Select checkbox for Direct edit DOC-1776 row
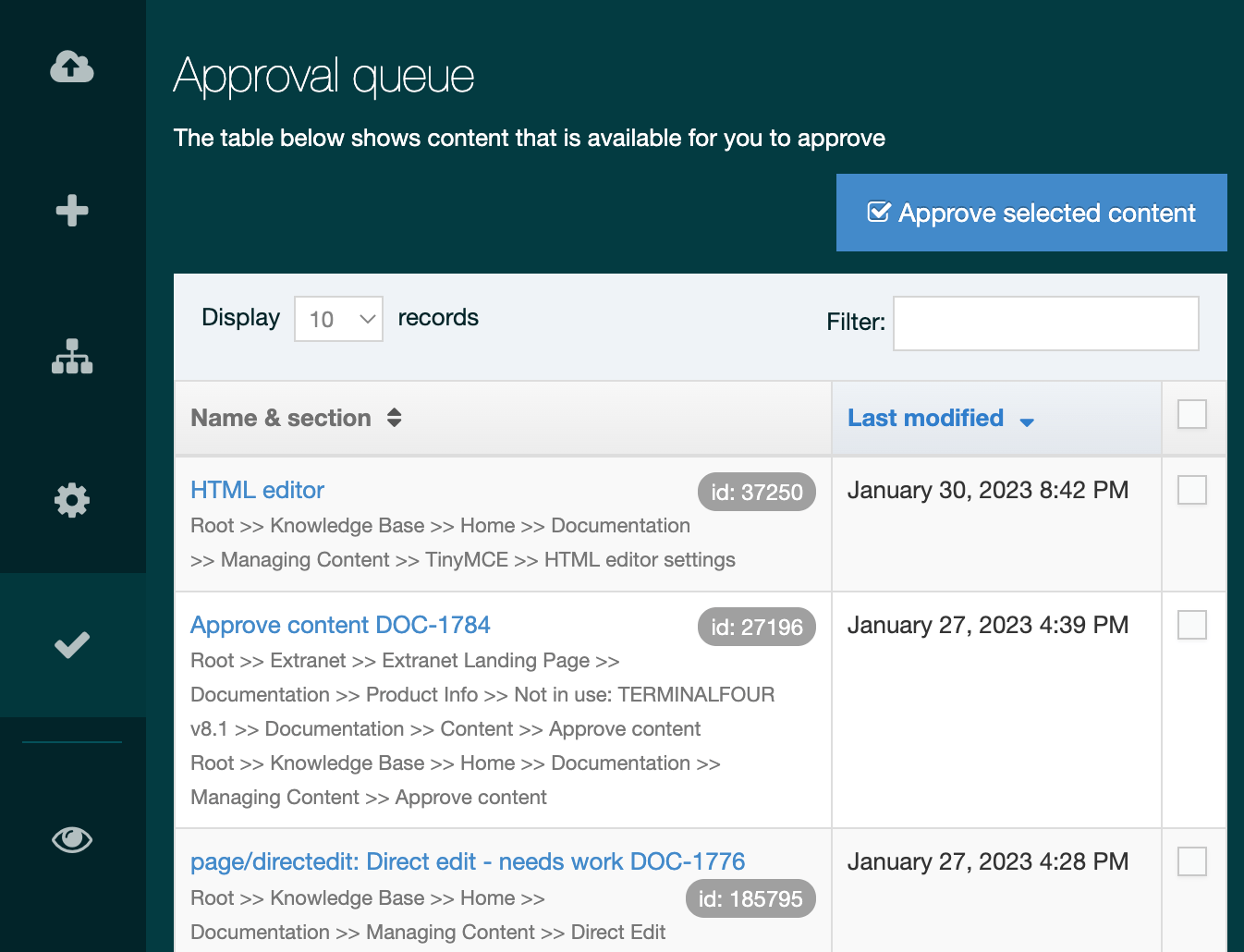 (1192, 861)
